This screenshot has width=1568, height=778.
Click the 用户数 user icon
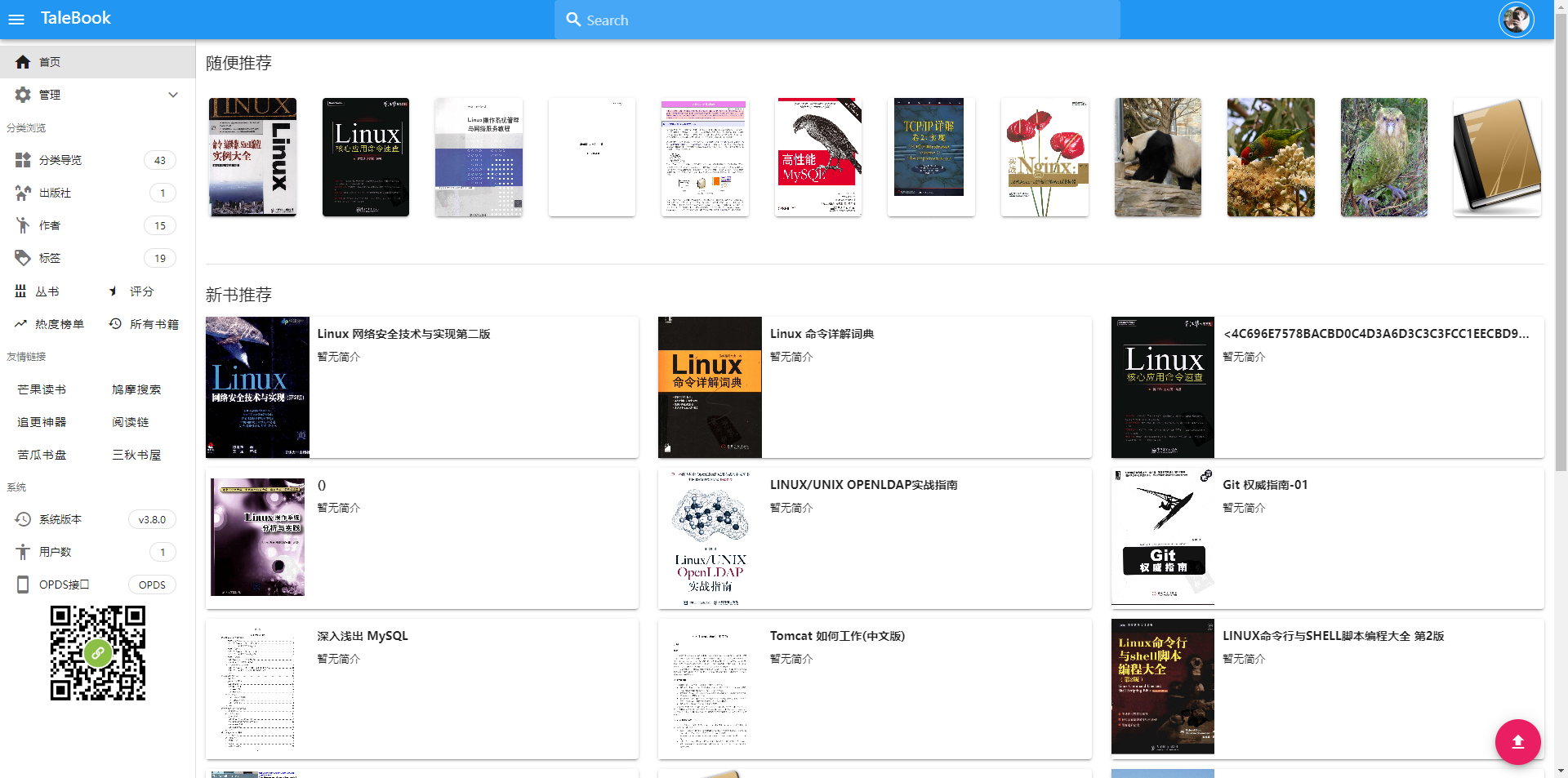click(x=23, y=552)
